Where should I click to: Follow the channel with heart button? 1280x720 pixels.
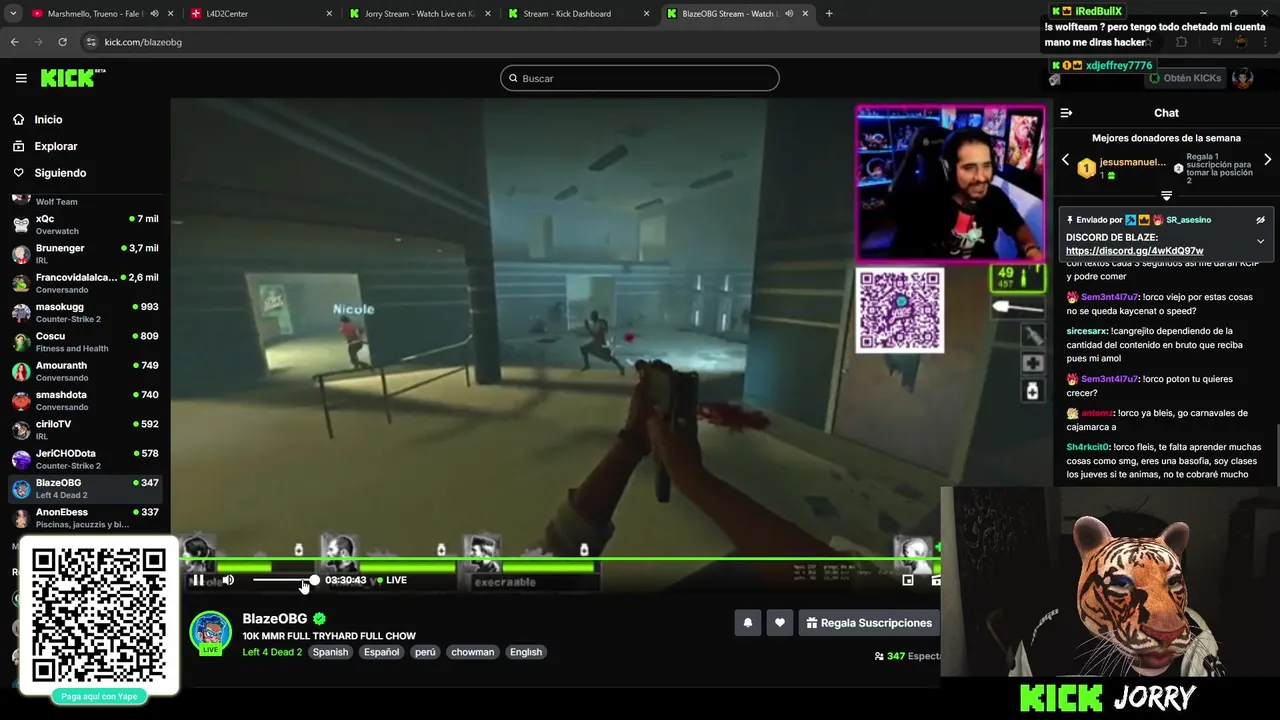click(780, 623)
